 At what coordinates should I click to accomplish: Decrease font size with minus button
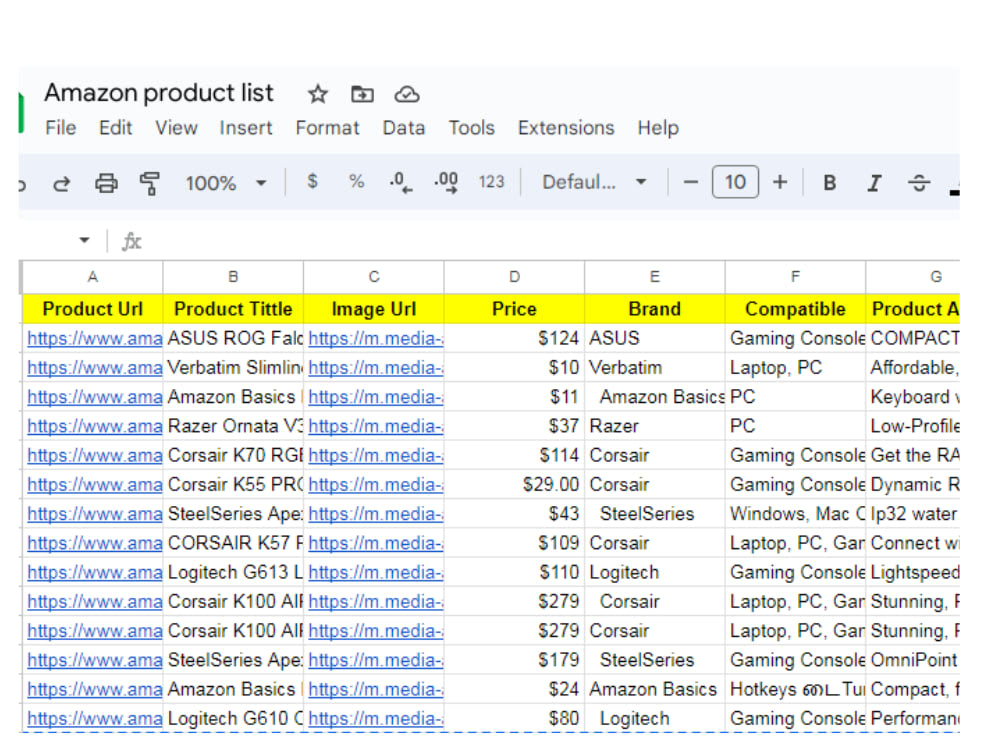coord(690,182)
